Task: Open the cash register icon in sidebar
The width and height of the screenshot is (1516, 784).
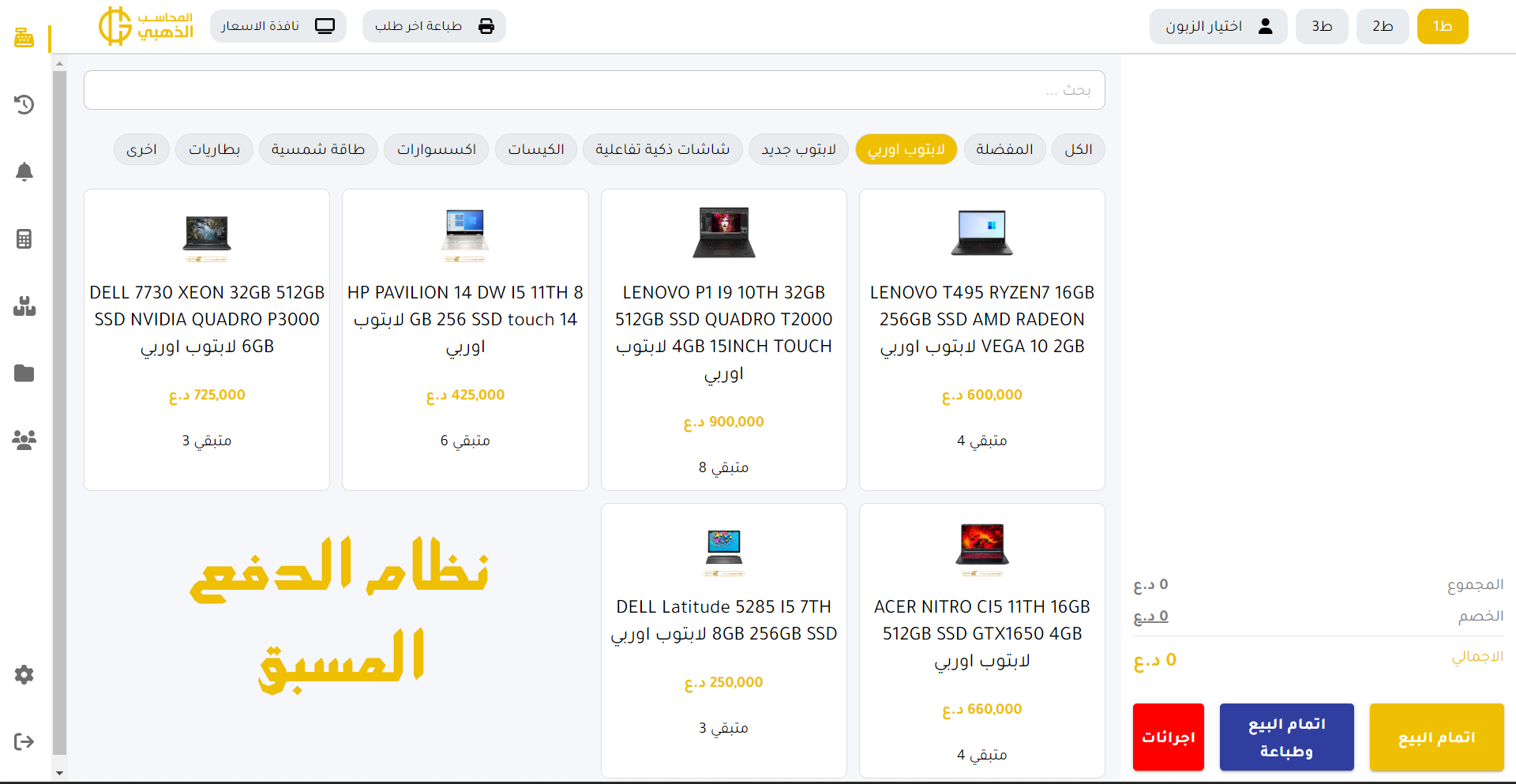Action: [x=24, y=37]
